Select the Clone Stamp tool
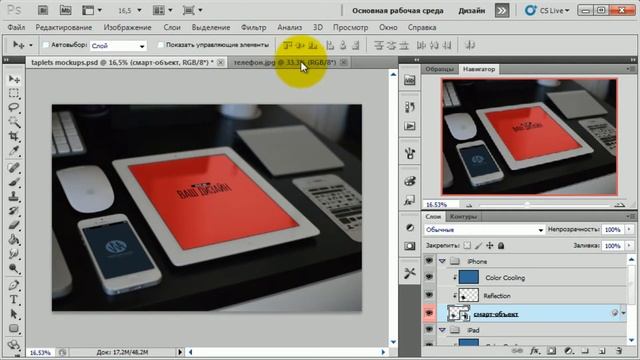Screen dimensions: 640x360 pos(14,196)
